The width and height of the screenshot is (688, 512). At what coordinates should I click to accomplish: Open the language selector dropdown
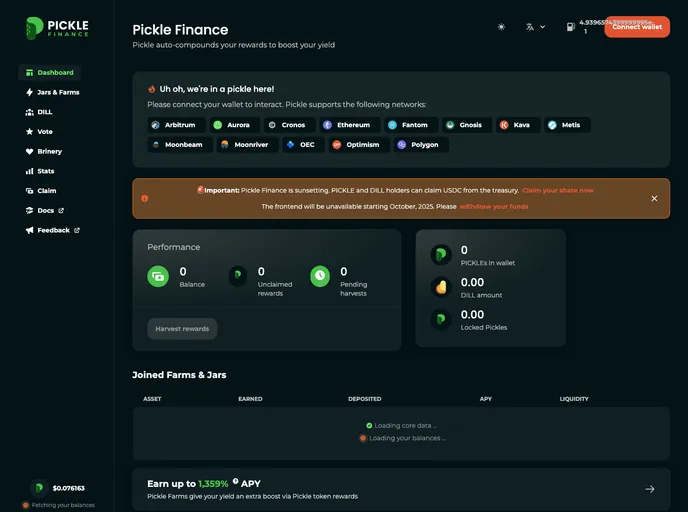535,27
